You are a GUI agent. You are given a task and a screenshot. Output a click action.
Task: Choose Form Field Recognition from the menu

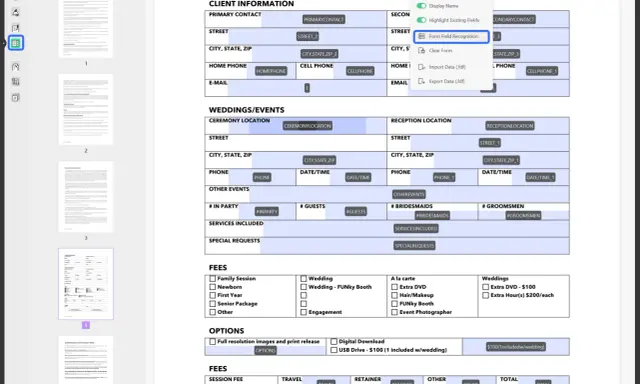pyautogui.click(x=451, y=36)
